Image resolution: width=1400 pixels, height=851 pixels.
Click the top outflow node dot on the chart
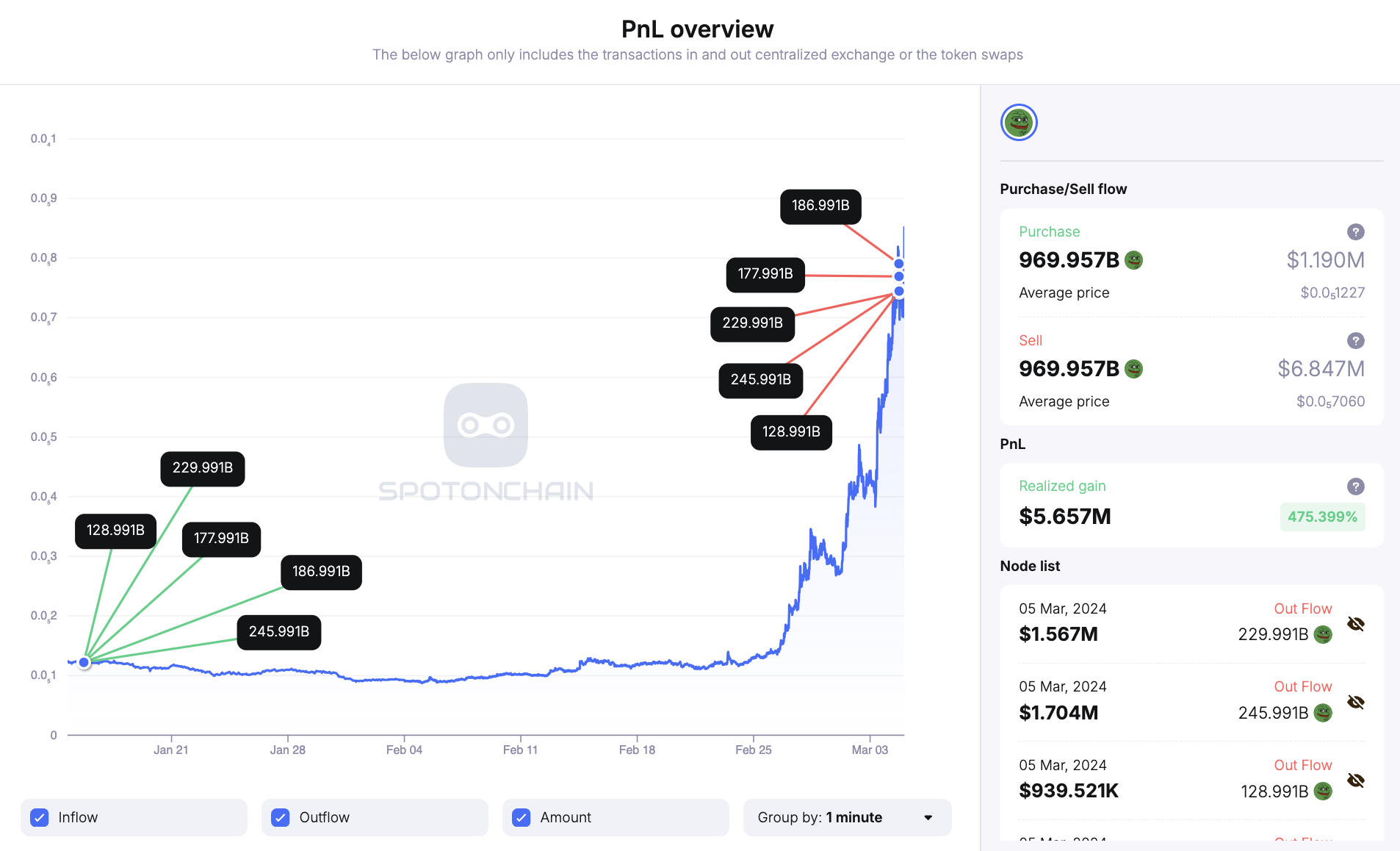point(898,264)
